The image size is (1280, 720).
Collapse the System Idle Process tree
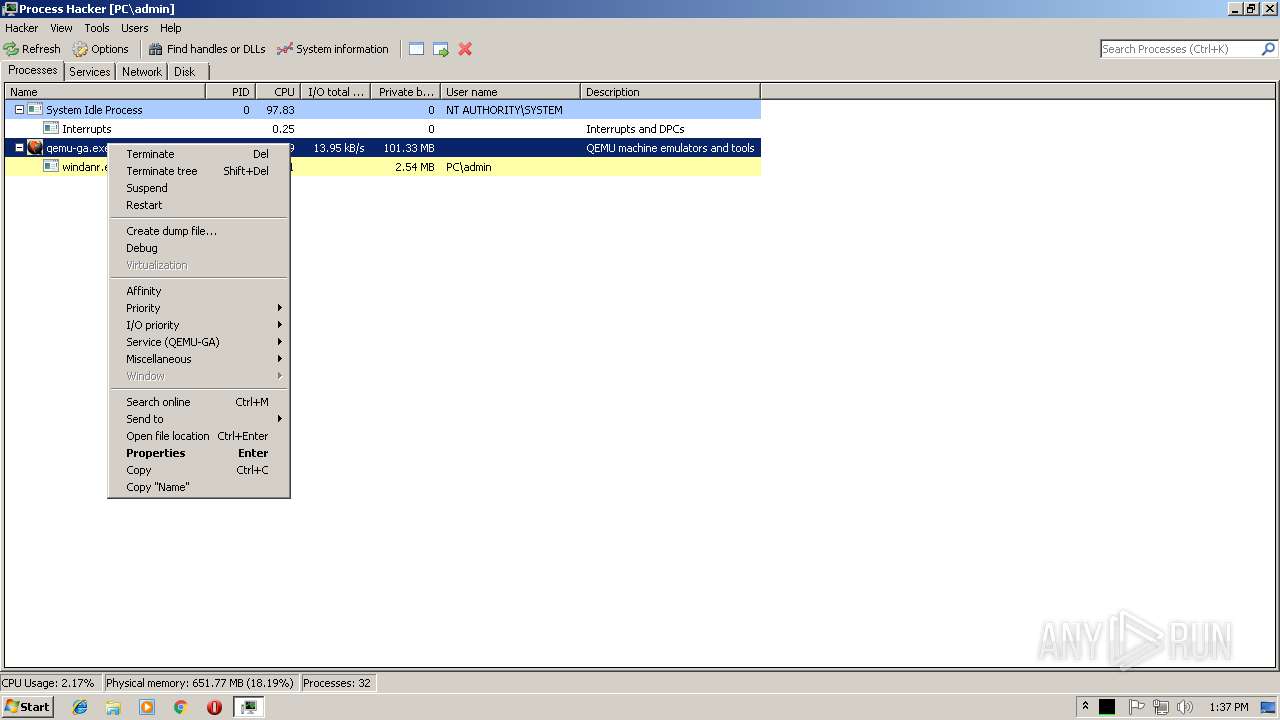[19, 110]
